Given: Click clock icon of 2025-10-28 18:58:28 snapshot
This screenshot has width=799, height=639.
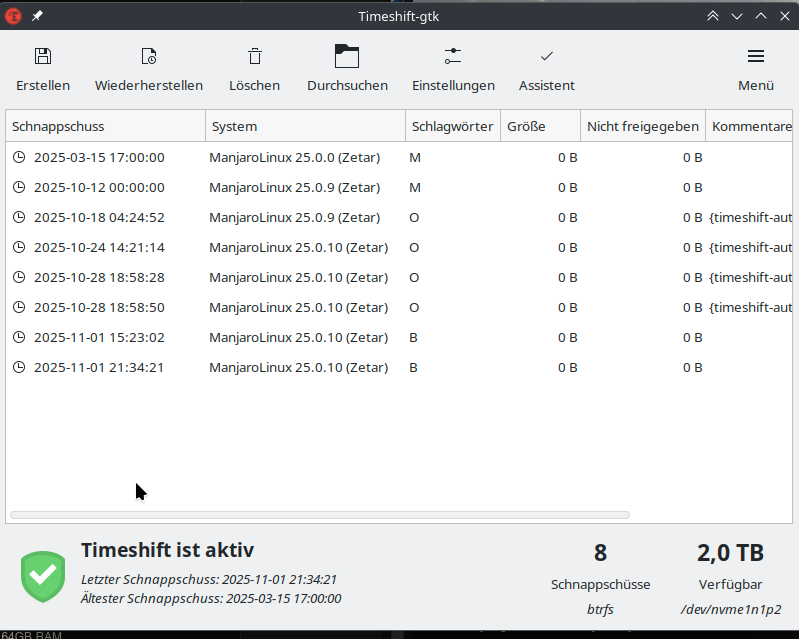Looking at the screenshot, I should click(19, 277).
